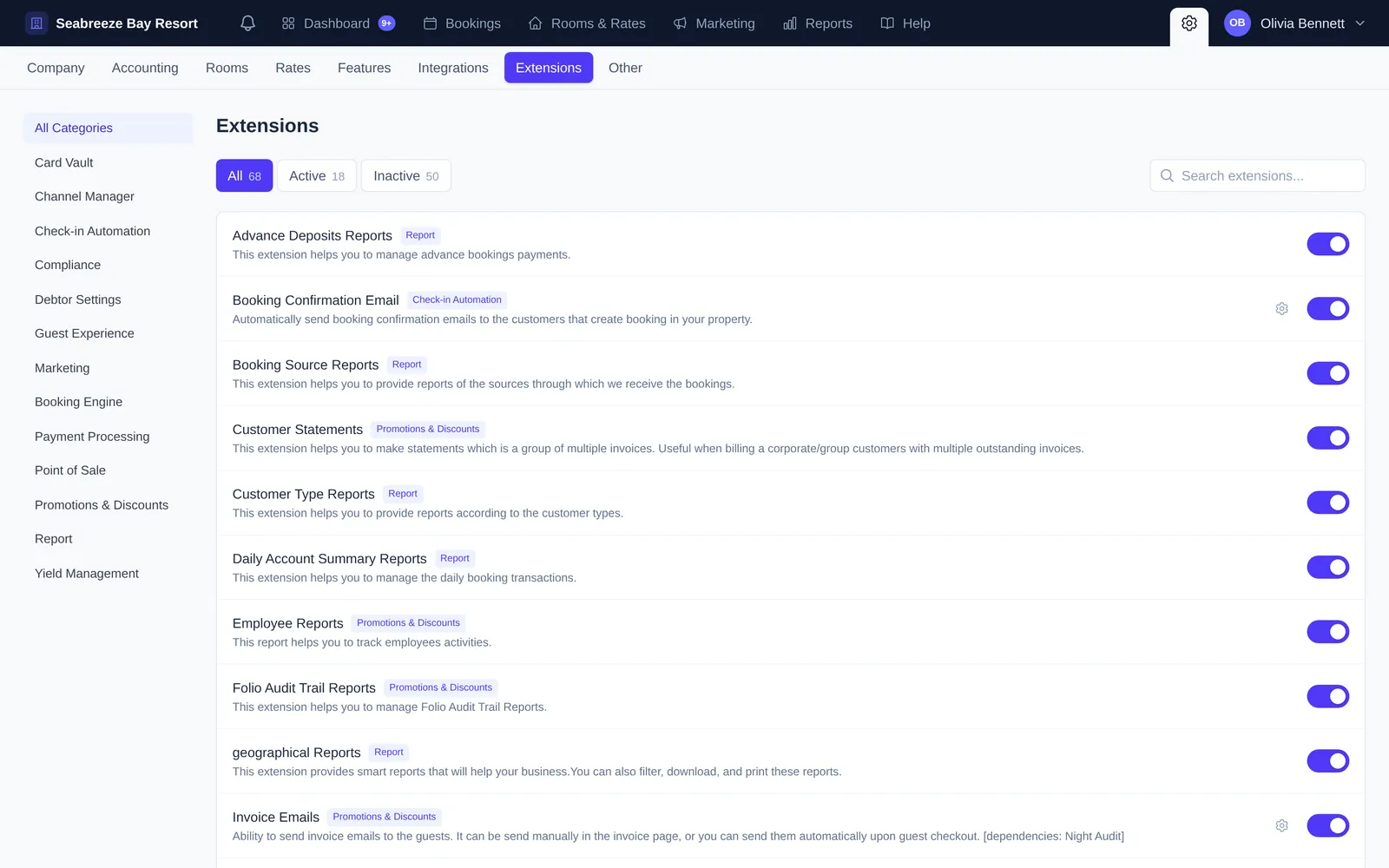Click Promotions & Discounts tag on Customer Statements
The height and width of the screenshot is (868, 1389).
coord(428,429)
